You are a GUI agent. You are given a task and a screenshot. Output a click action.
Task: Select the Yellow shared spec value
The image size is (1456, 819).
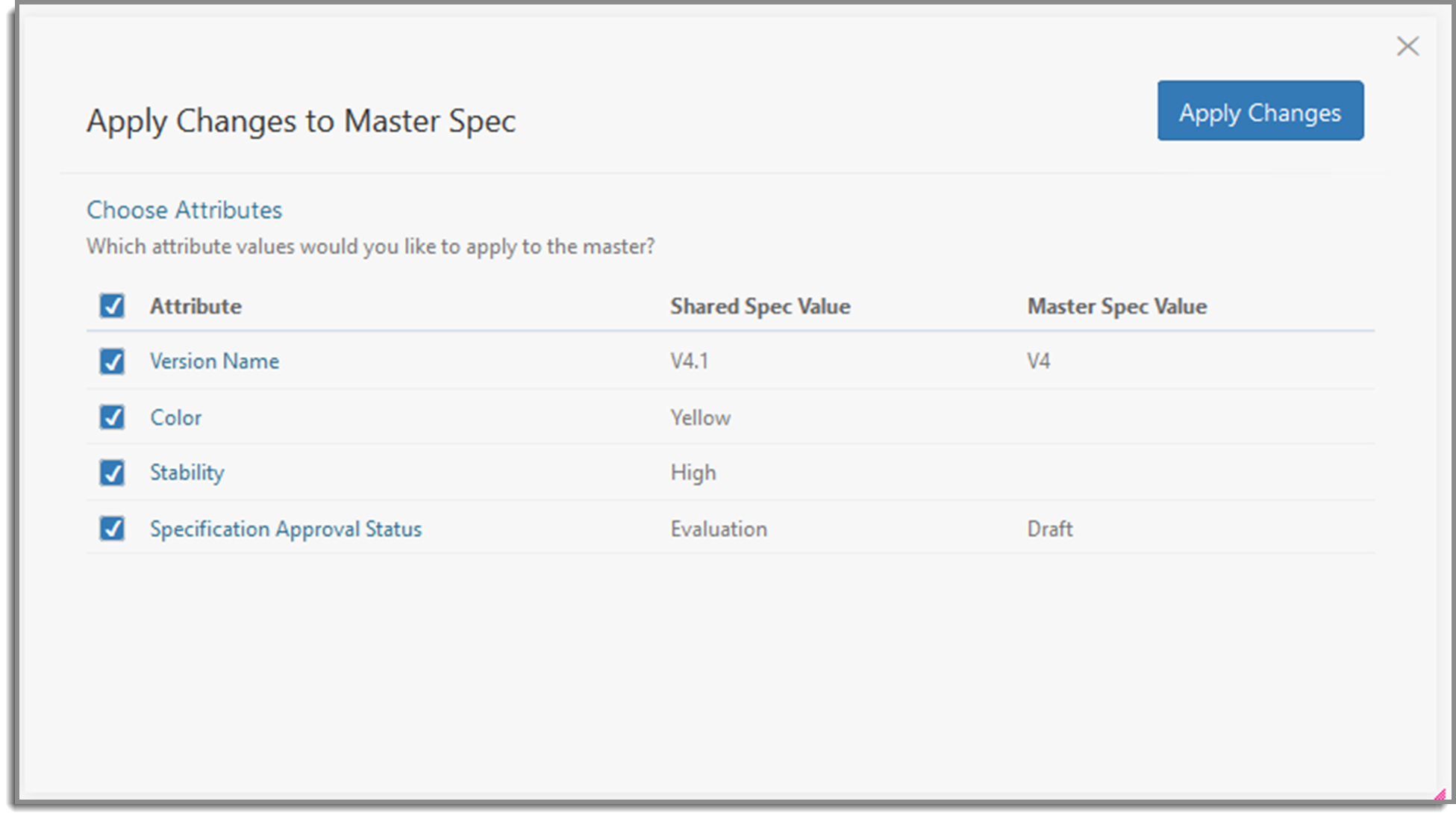[700, 417]
